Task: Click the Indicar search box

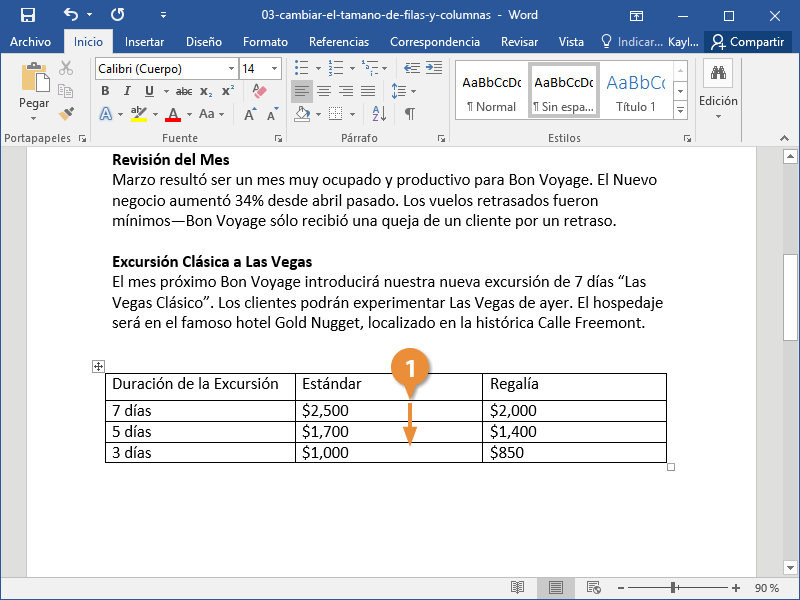Action: point(632,41)
